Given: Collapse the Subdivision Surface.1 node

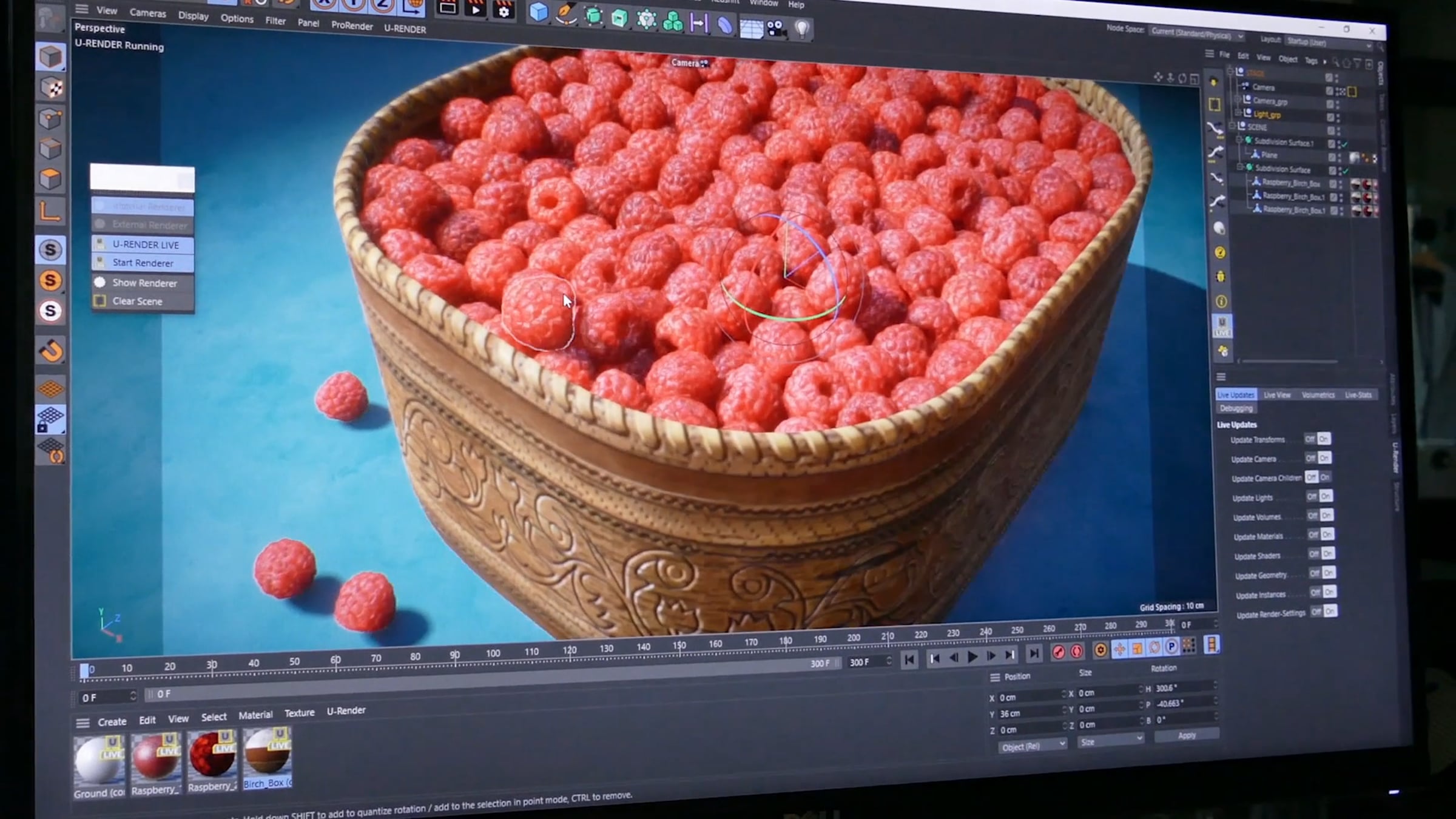Looking at the screenshot, I should tap(1239, 140).
